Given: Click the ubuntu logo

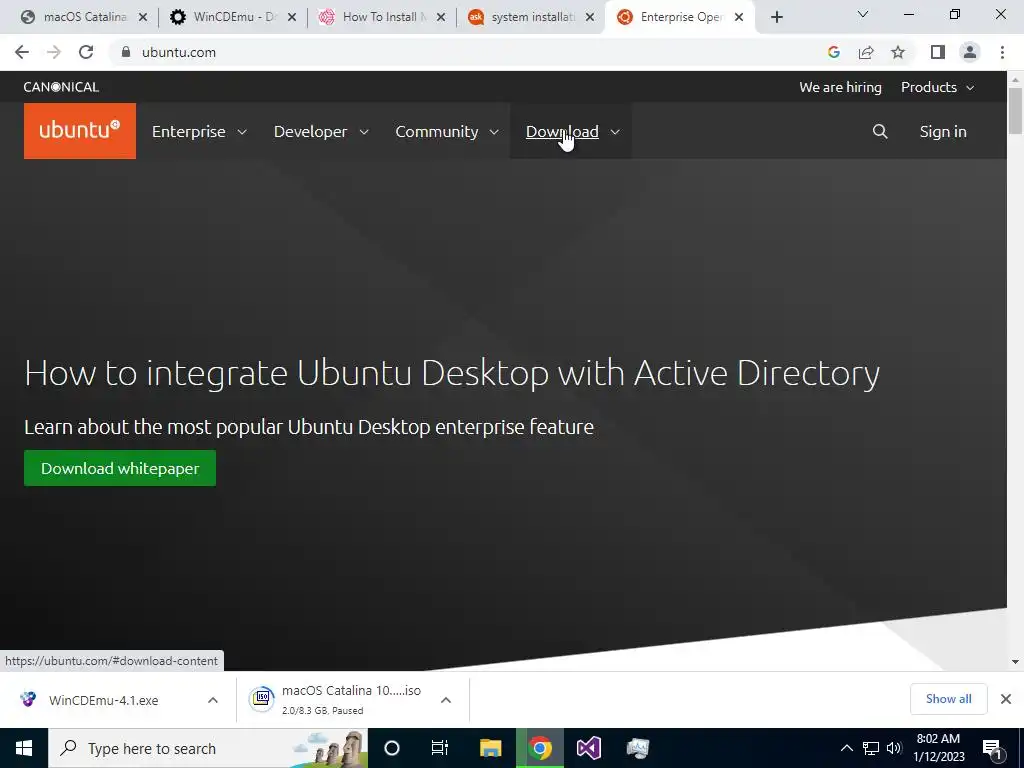Looking at the screenshot, I should click(x=80, y=131).
